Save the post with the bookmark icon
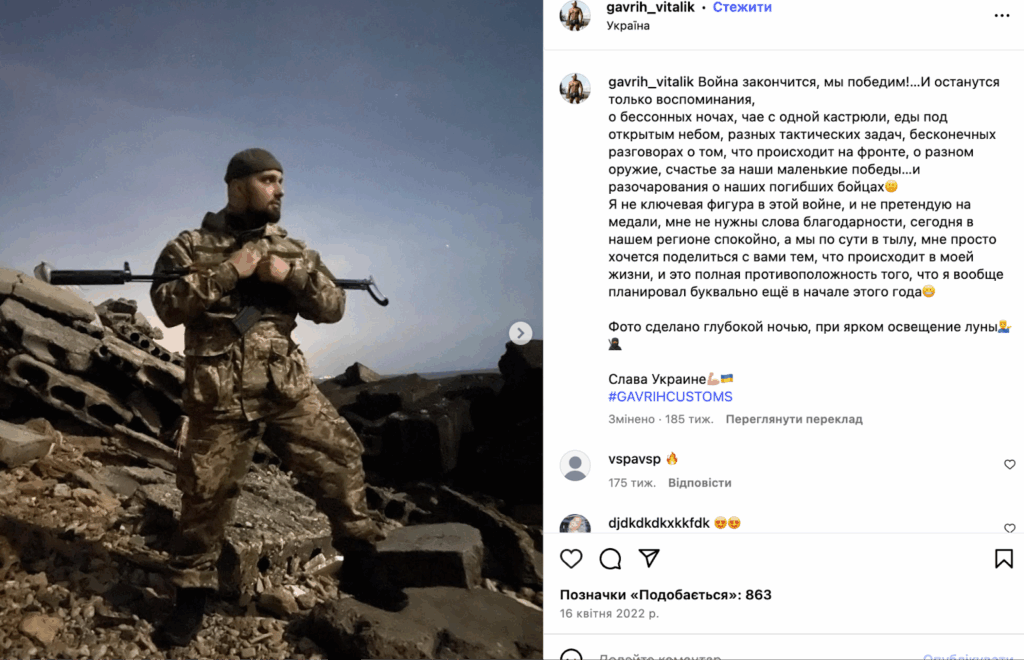 (x=1003, y=559)
